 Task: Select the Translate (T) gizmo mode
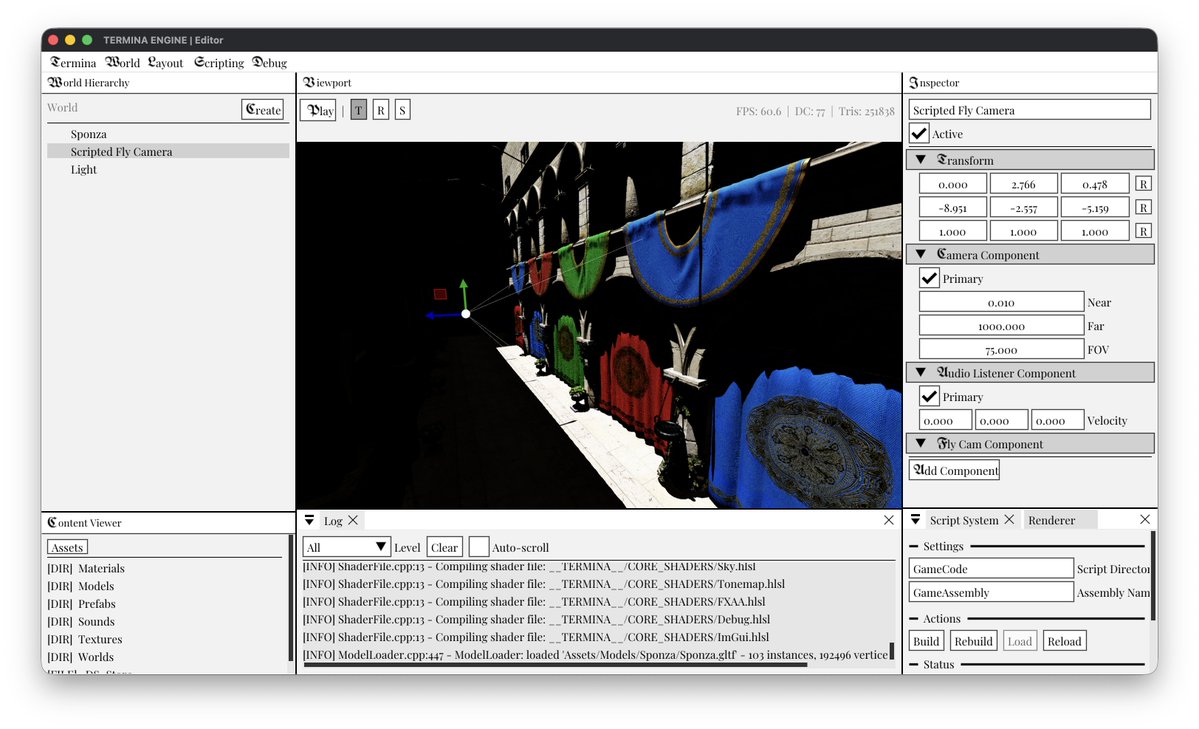[359, 110]
